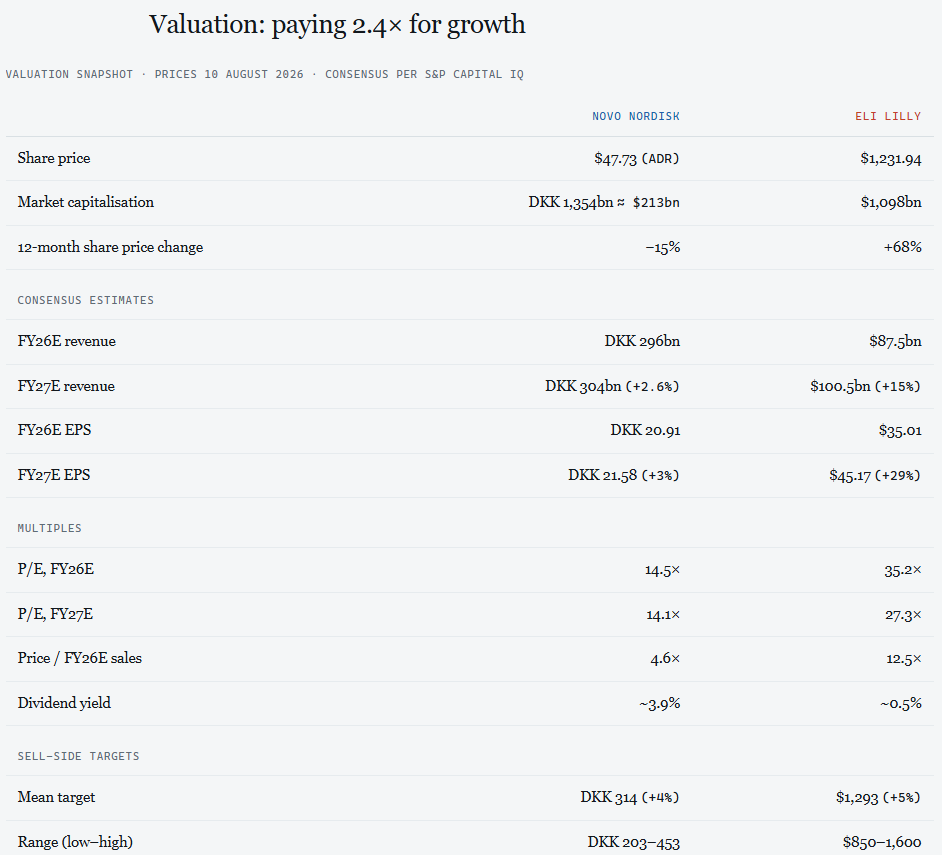
Task: Select Novo FY26E revenue 'DKK 296bn'
Action: [642, 341]
